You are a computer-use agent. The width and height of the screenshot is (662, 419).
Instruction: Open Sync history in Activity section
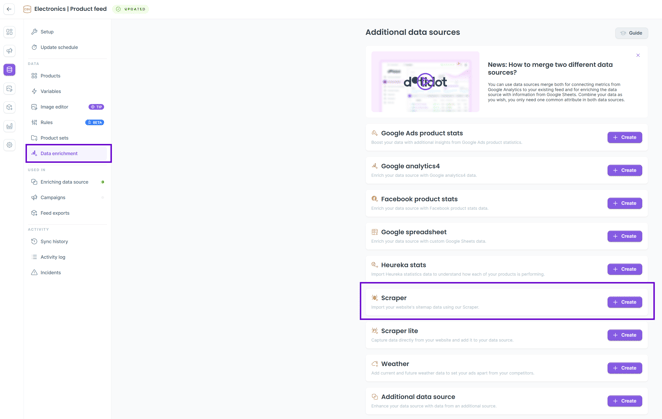54,241
